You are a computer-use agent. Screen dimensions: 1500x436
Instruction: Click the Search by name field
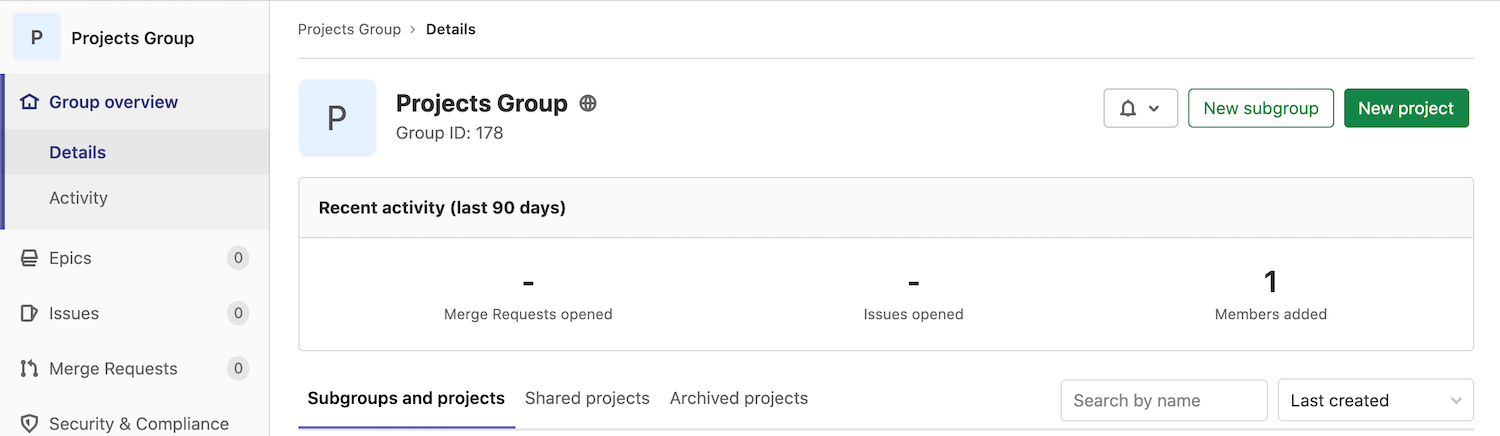point(1163,400)
